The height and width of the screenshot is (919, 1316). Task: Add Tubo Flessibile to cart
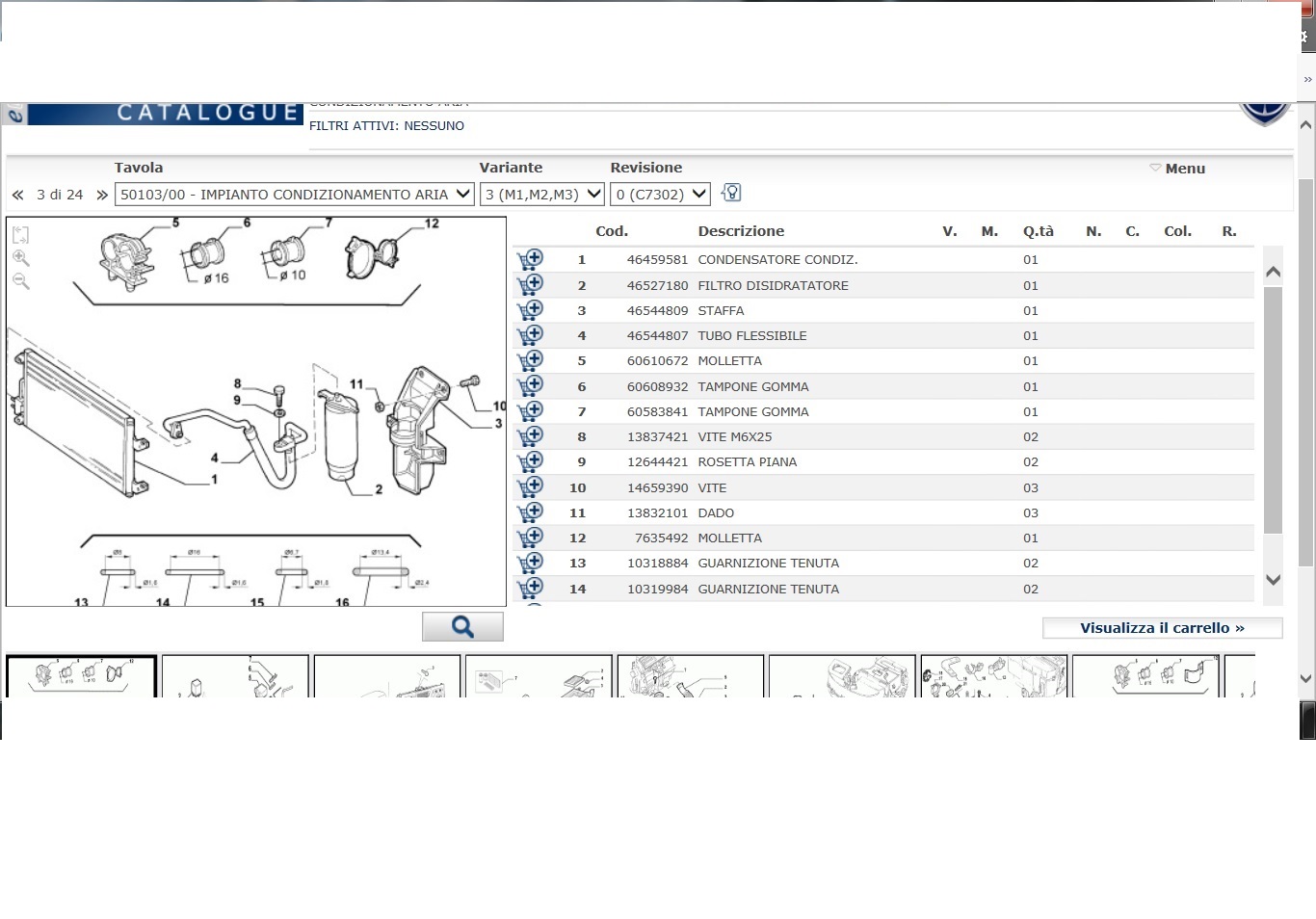(x=530, y=335)
